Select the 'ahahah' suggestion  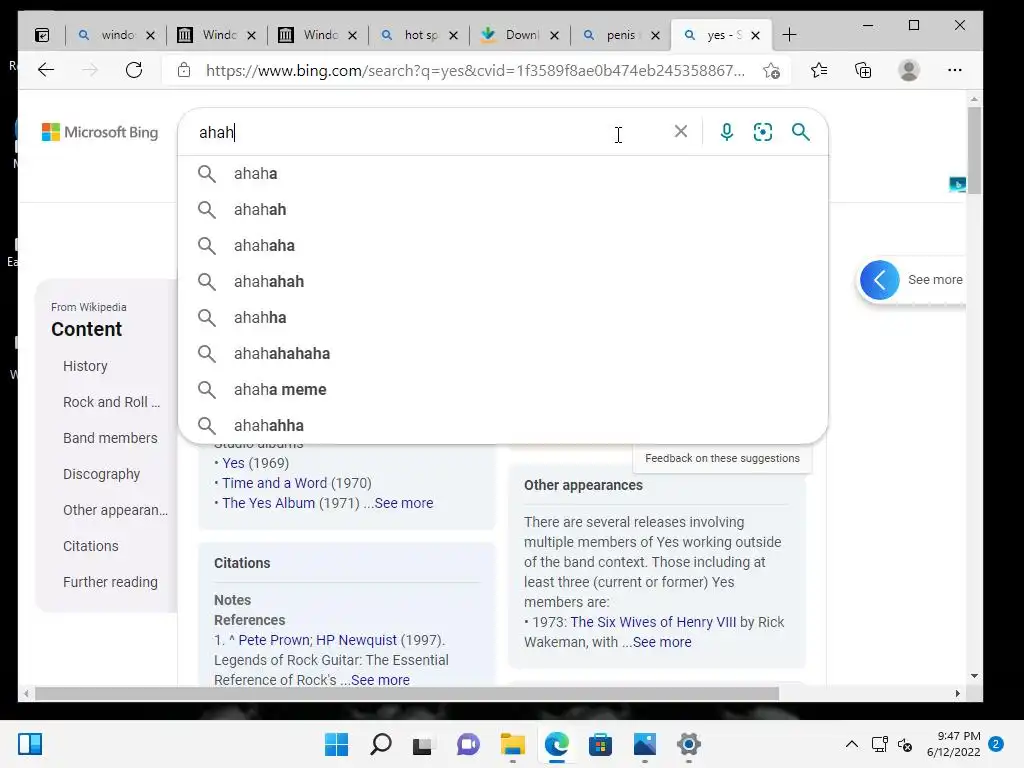(x=503, y=210)
